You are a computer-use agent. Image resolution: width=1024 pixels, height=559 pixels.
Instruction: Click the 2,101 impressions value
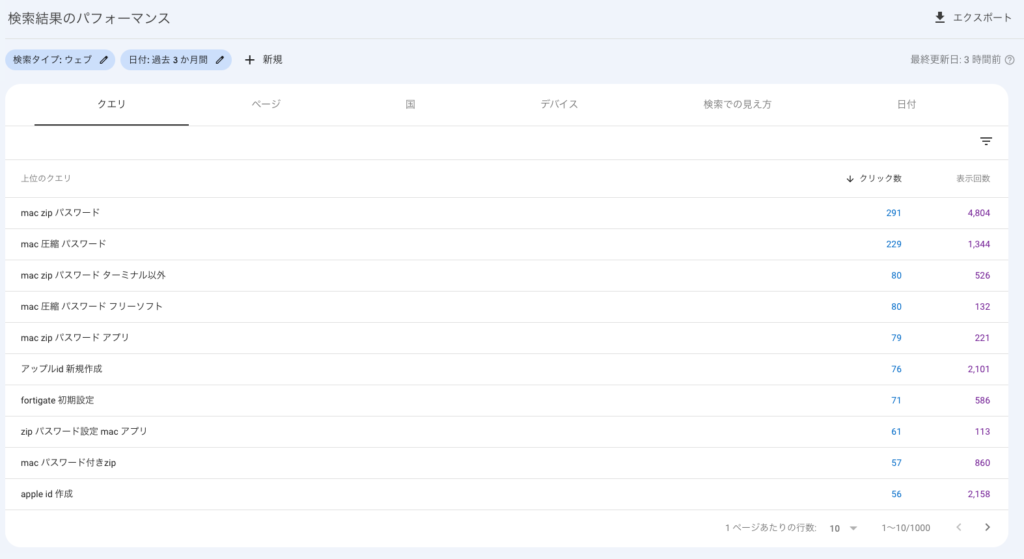(x=979, y=369)
